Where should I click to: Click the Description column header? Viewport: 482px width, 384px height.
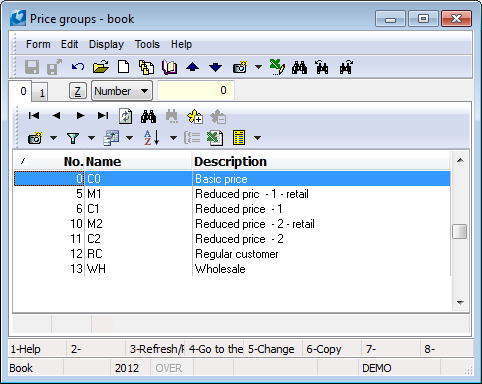tap(321, 162)
